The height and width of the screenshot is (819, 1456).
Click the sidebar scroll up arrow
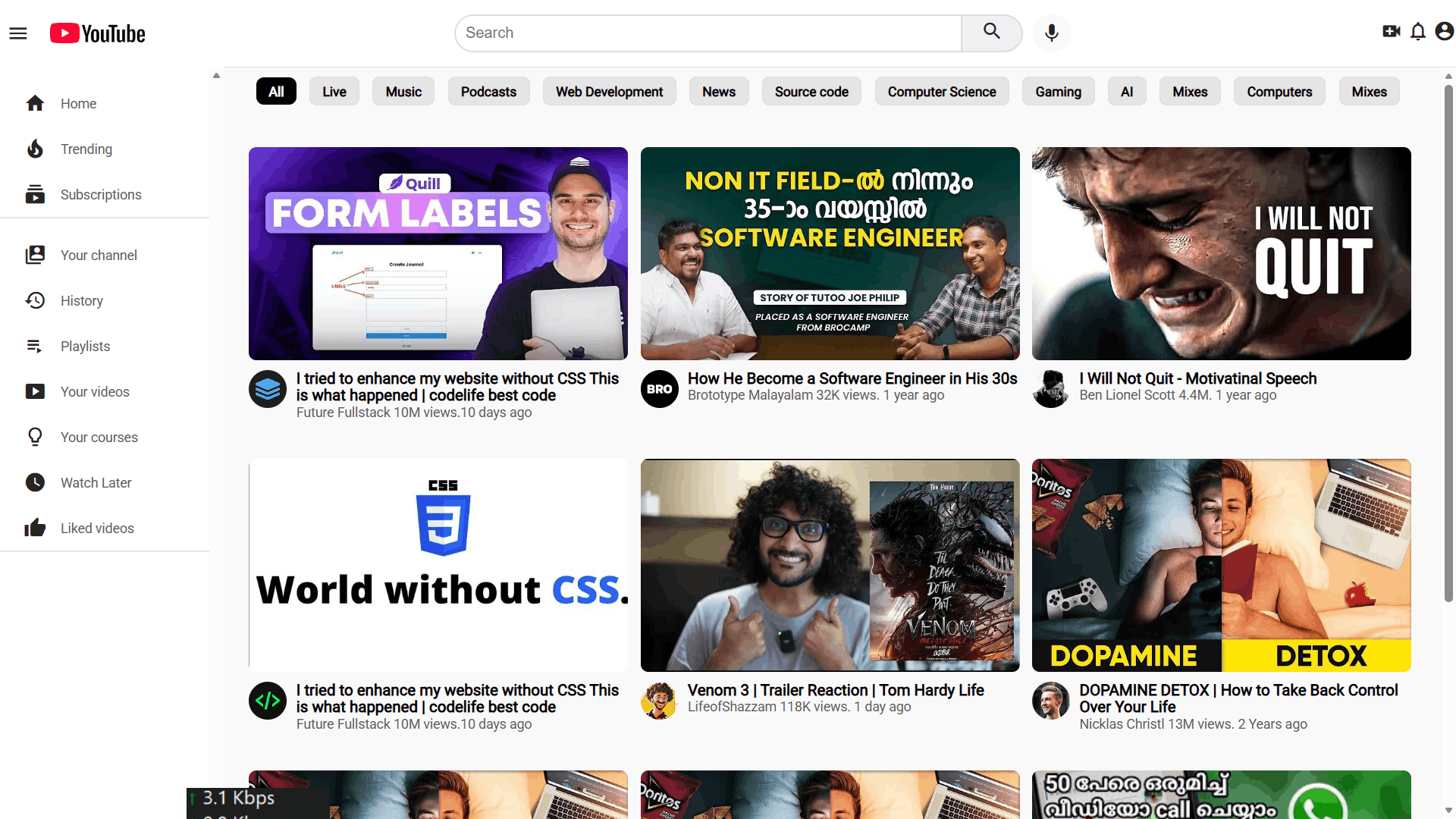point(216,76)
